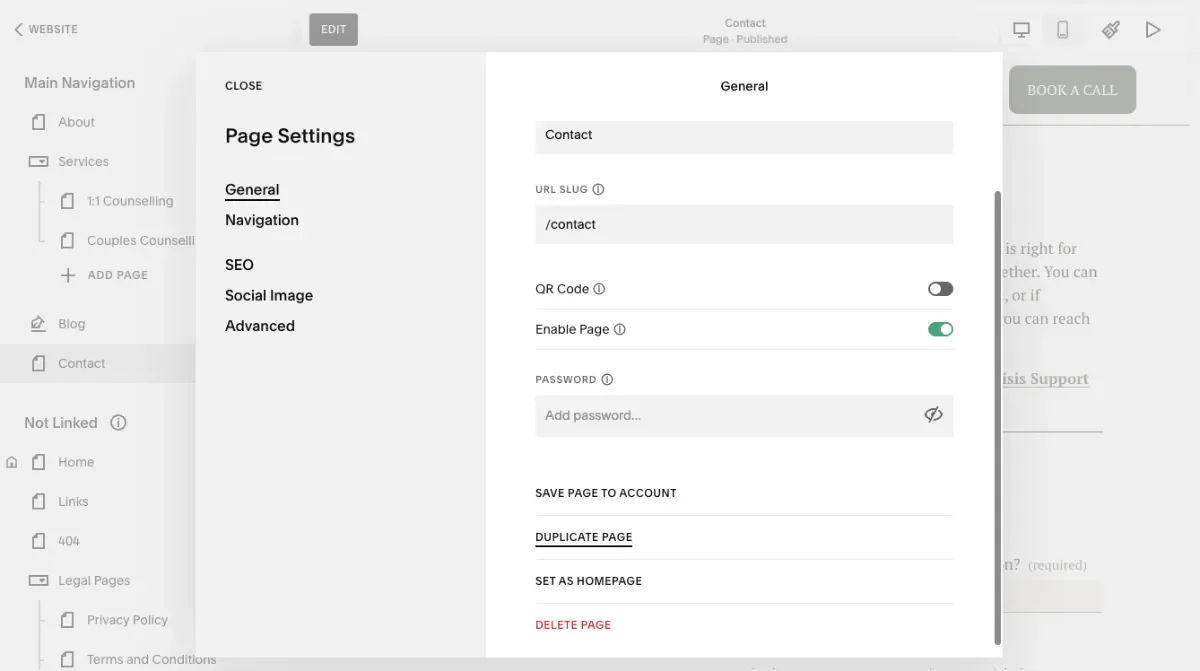The image size is (1200, 671).
Task: Click the EDIT button
Action: 333,29
